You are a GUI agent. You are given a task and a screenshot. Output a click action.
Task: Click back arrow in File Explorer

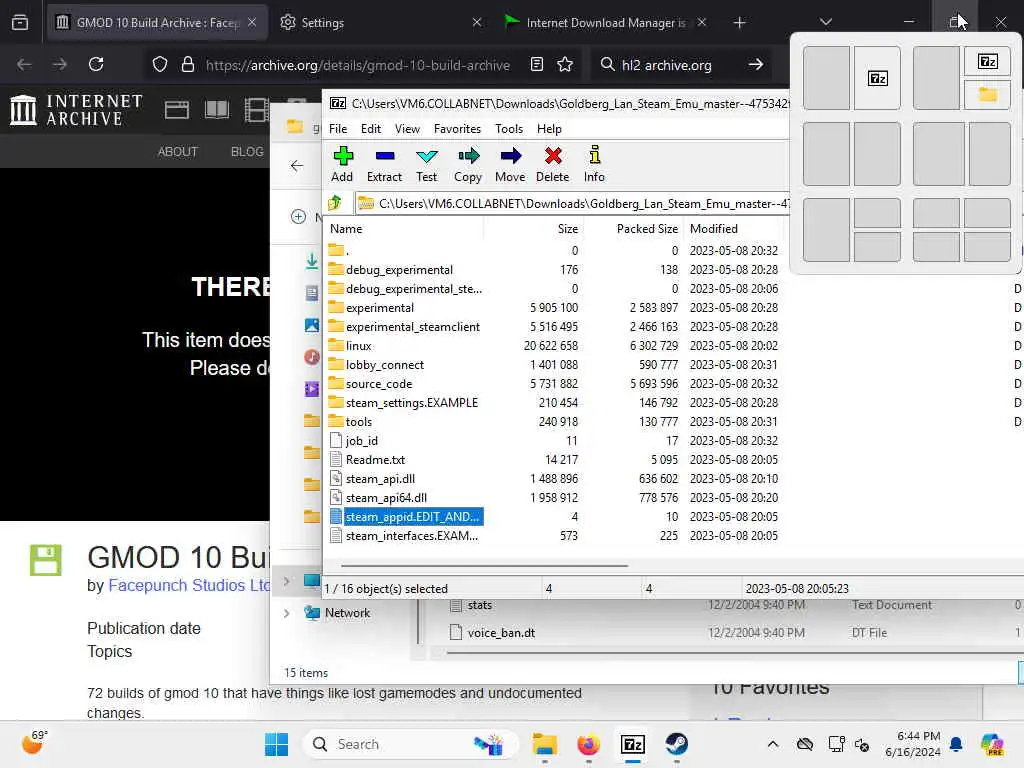pyautogui.click(x=297, y=165)
